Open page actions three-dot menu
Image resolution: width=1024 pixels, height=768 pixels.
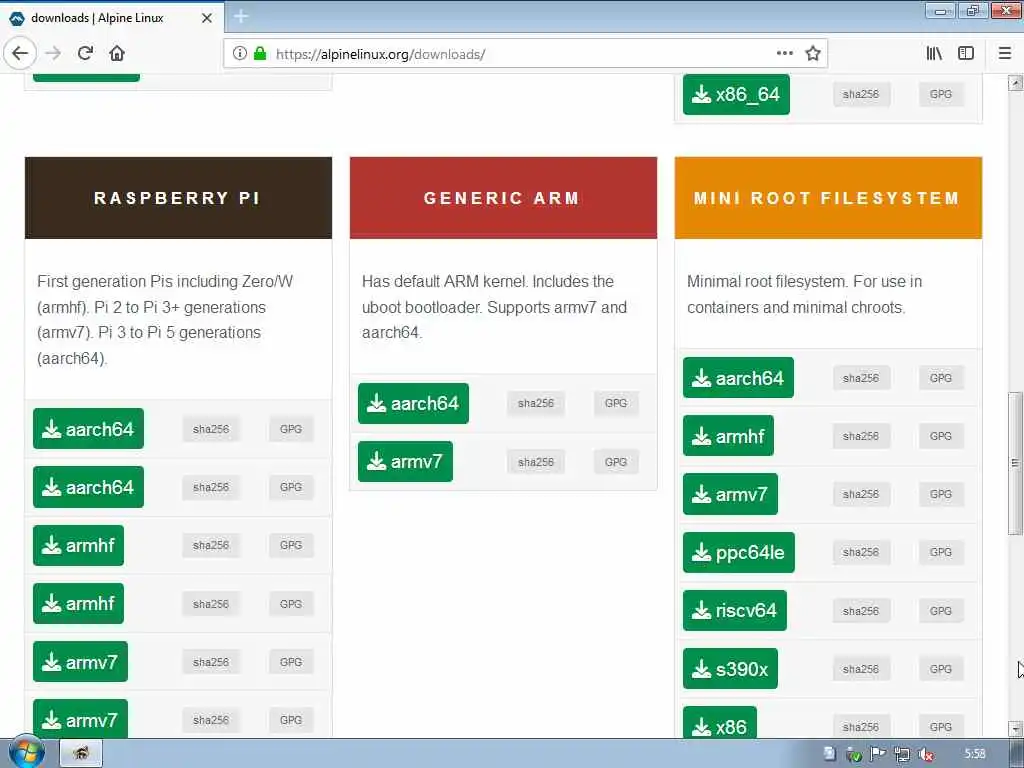pyautogui.click(x=785, y=54)
